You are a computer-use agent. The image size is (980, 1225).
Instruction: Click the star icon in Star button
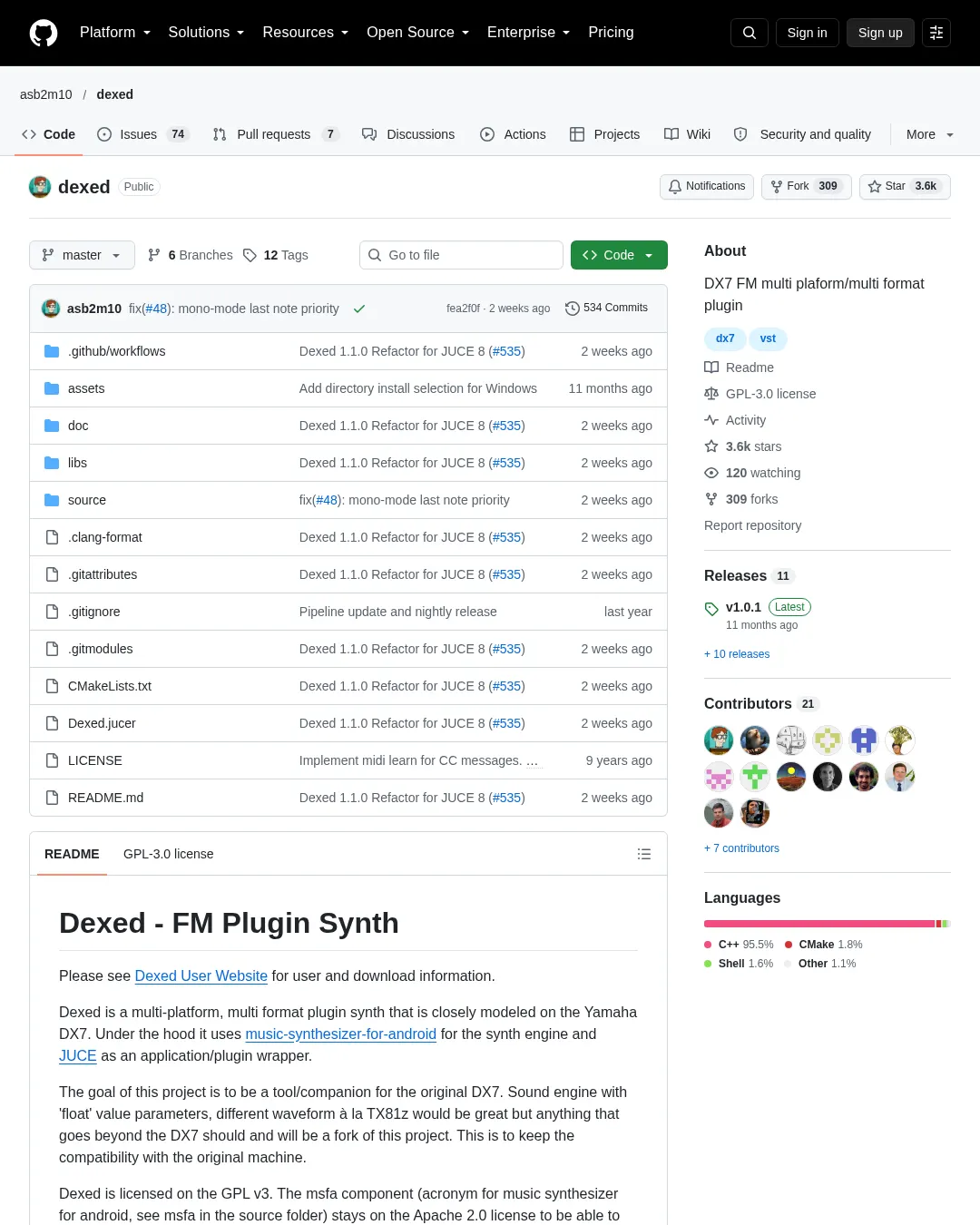tap(875, 186)
